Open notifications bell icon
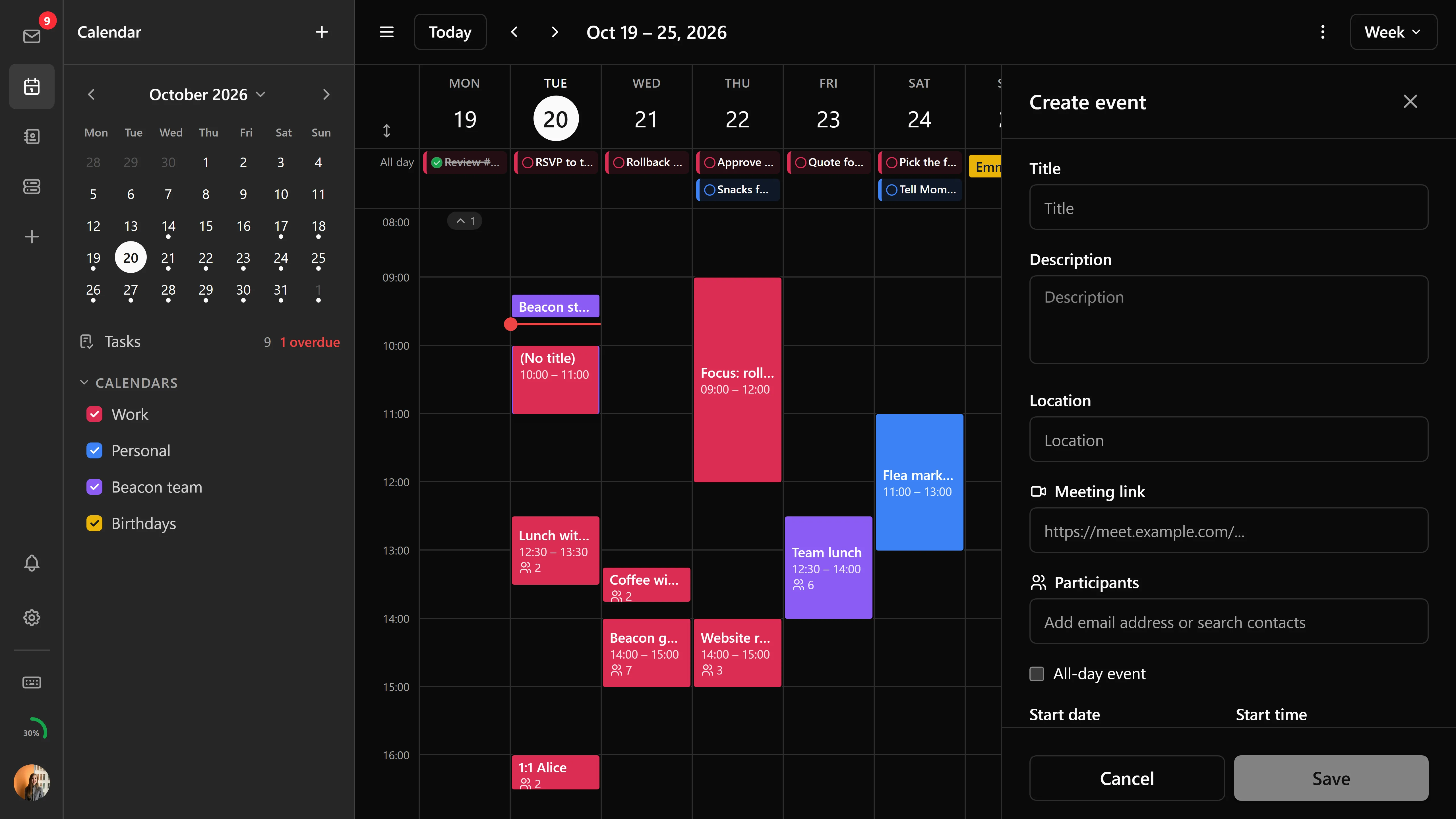This screenshot has height=819, width=1456. pos(32,563)
